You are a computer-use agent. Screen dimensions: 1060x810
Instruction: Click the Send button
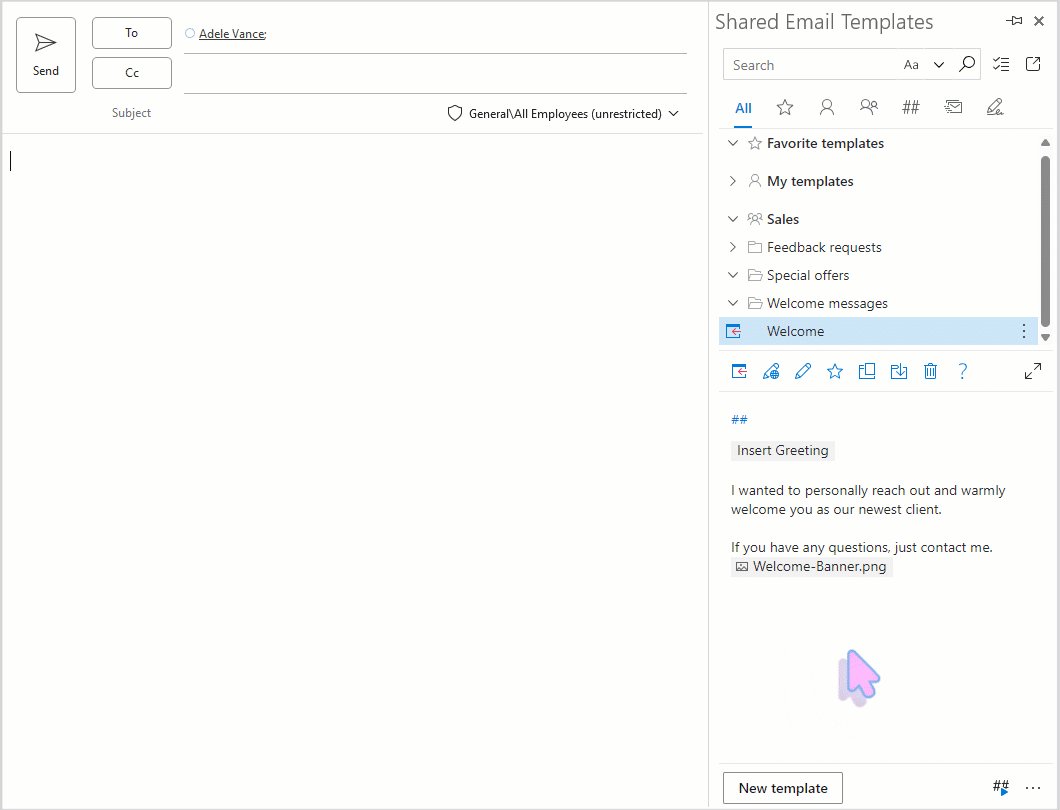click(46, 55)
